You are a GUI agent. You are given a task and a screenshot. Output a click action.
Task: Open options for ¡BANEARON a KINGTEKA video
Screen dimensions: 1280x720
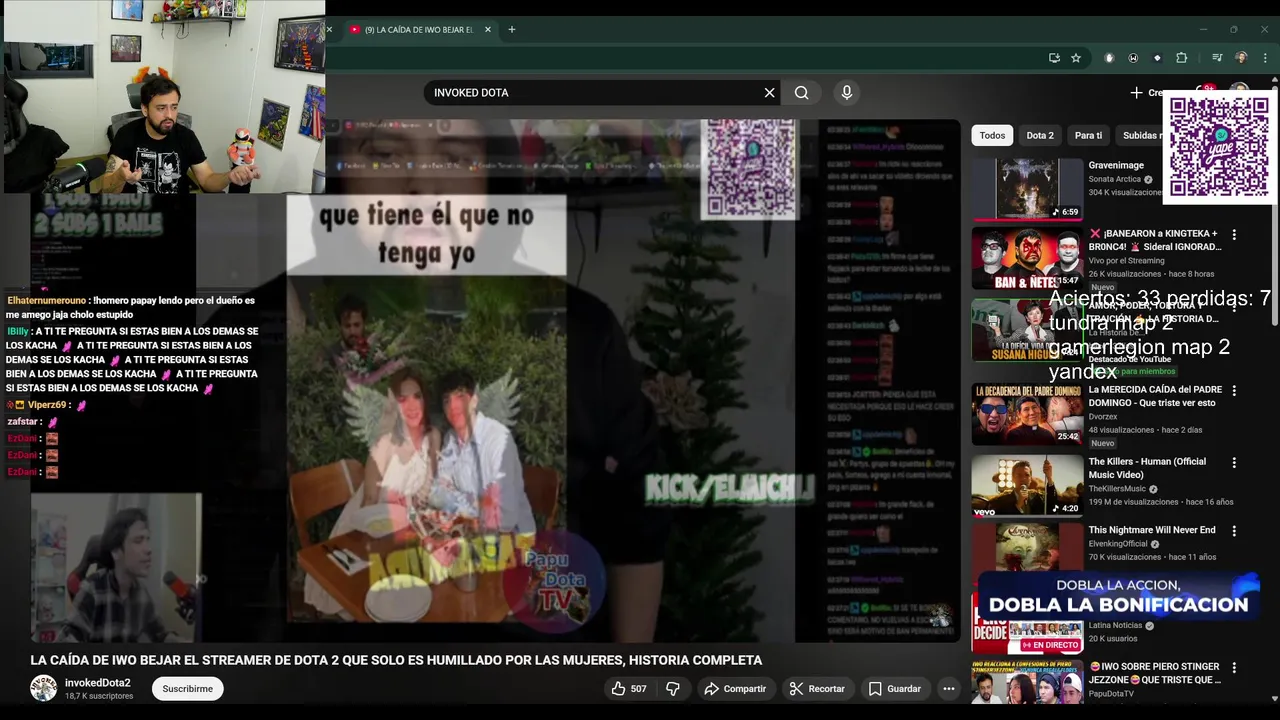click(x=1234, y=234)
